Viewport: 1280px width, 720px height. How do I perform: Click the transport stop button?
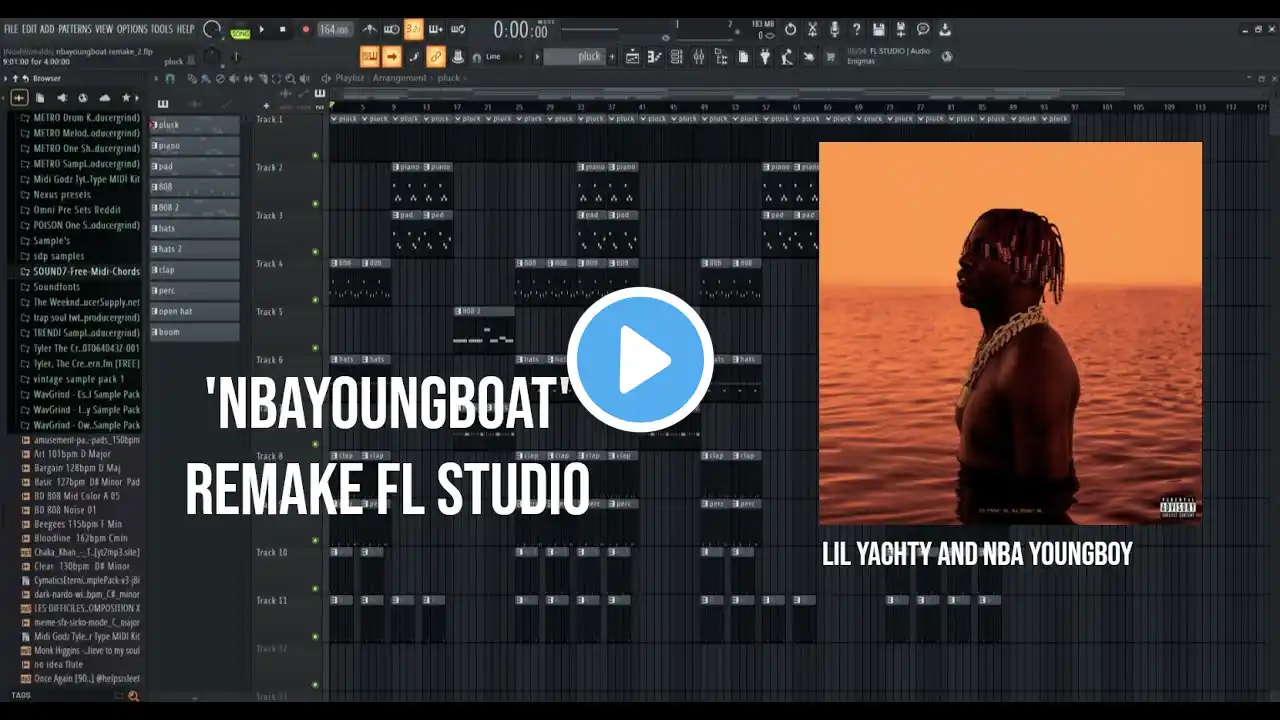(x=282, y=30)
